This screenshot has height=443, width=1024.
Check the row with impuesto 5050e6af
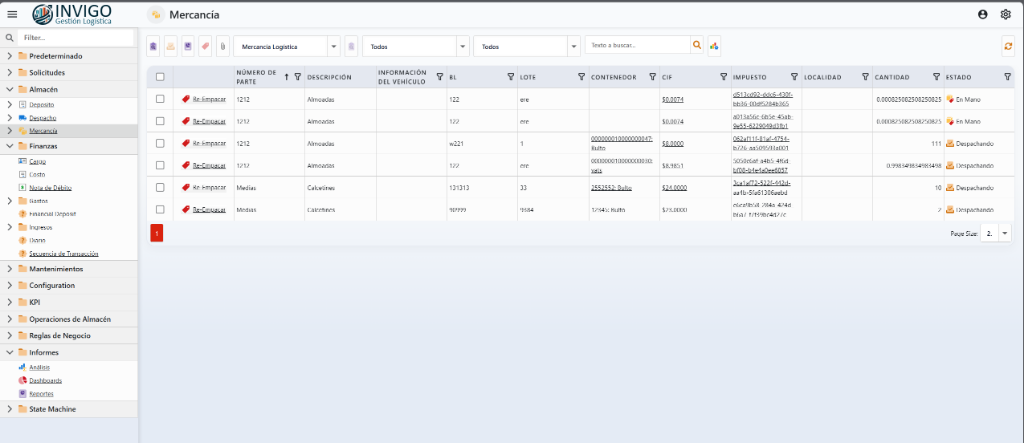point(160,165)
